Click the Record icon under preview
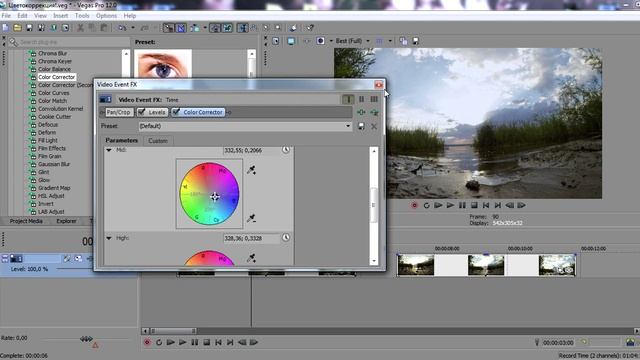Screen dimensions: 640x360 pos(414,205)
